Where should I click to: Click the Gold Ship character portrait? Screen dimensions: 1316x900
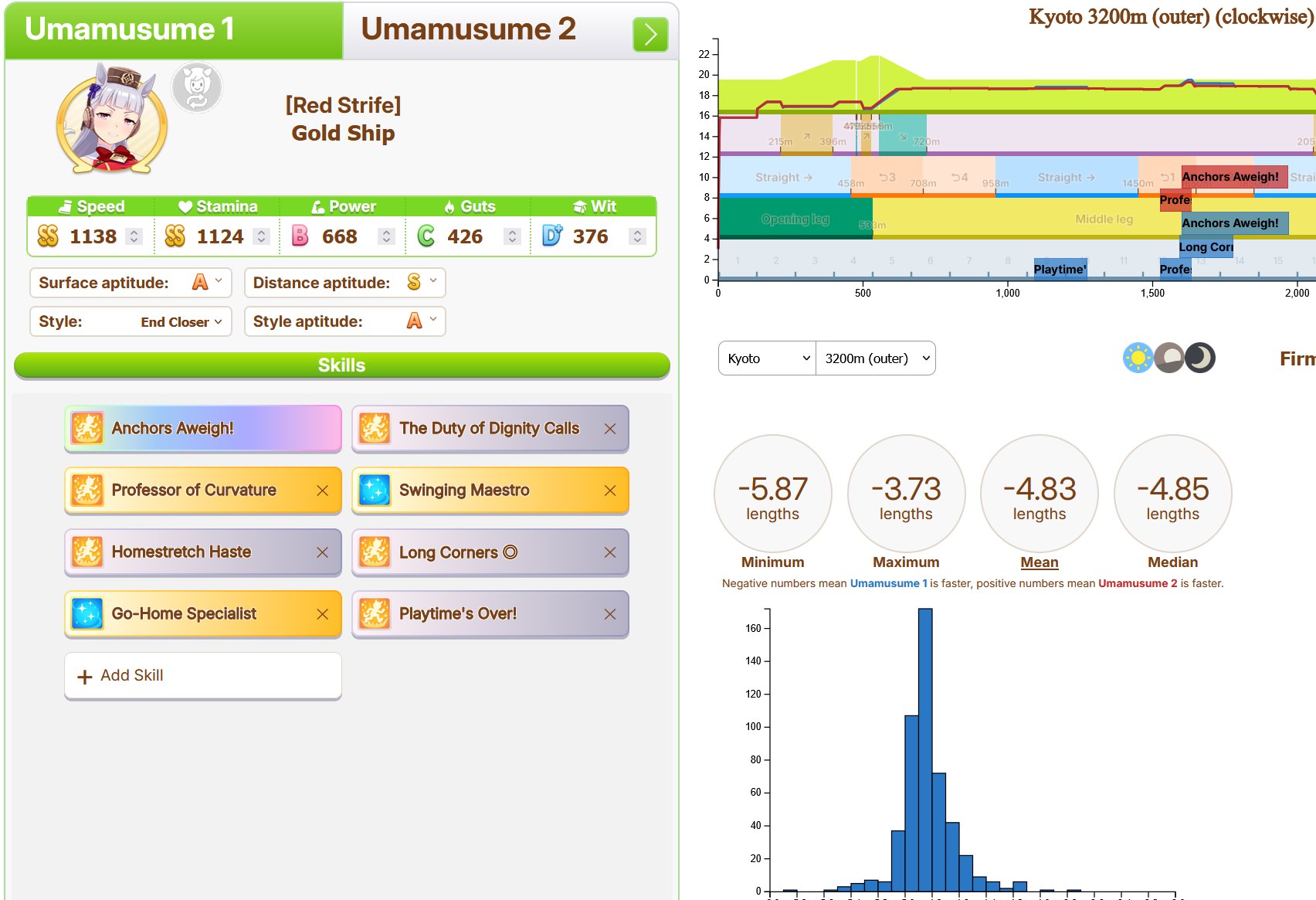(112, 120)
